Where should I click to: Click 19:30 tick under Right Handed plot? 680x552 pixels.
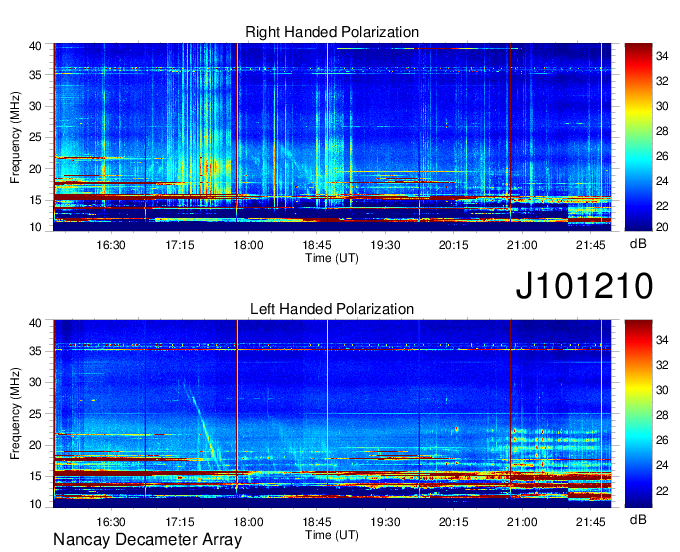(x=385, y=245)
